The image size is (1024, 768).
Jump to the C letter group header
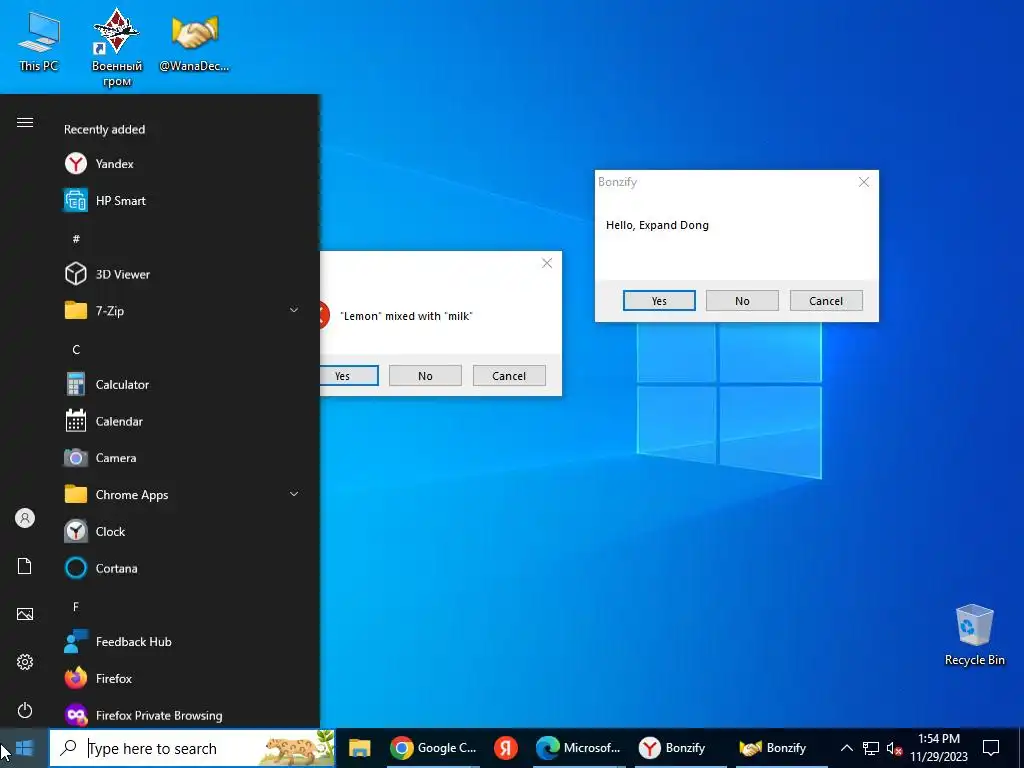coord(76,349)
